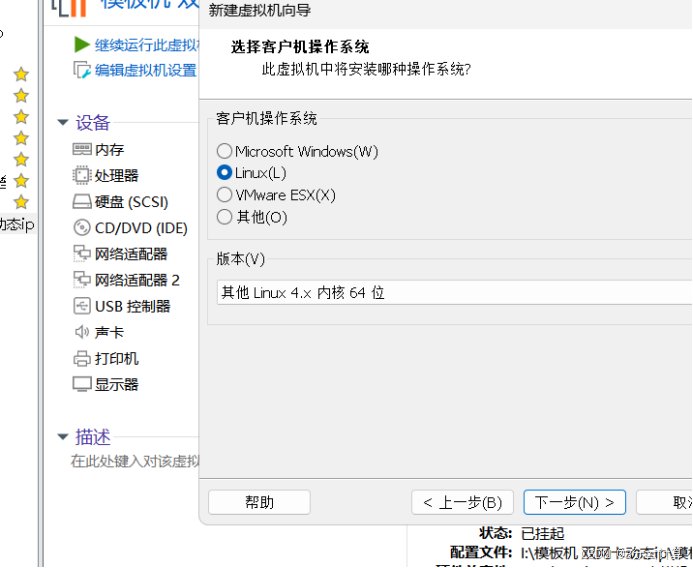Choose the VMware ESX(X) radio button

[x=224, y=194]
